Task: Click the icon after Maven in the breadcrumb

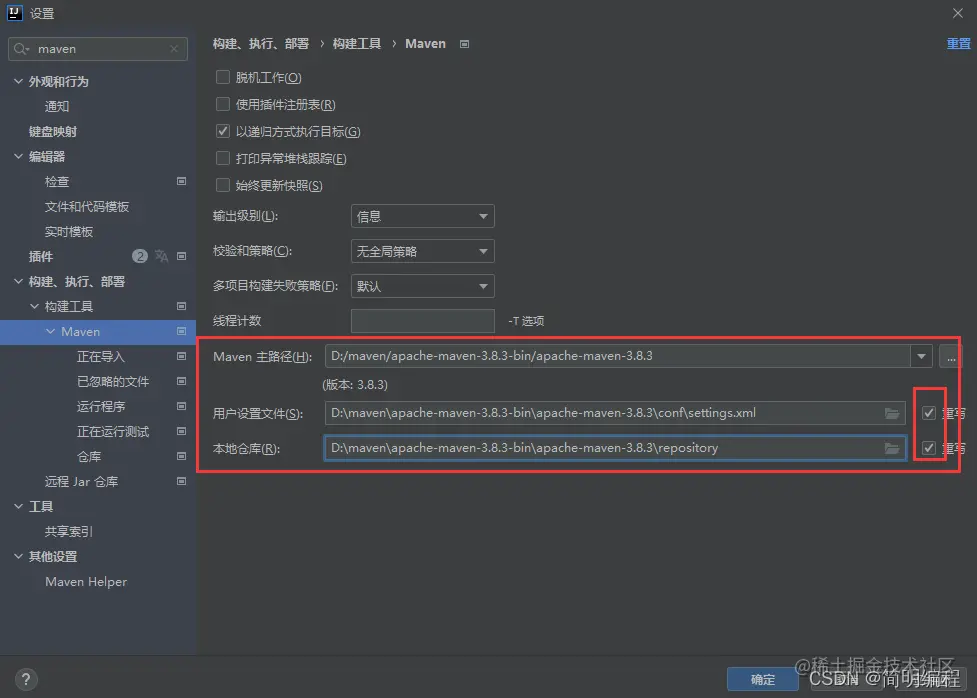Action: 462,43
